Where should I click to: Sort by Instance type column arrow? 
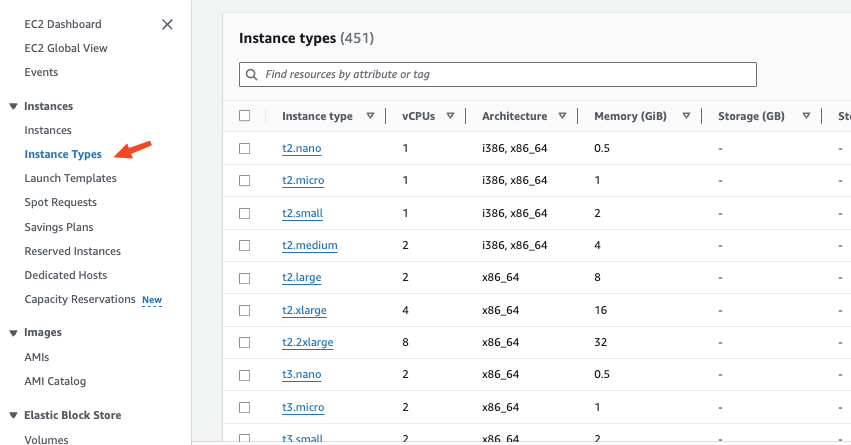tap(370, 116)
